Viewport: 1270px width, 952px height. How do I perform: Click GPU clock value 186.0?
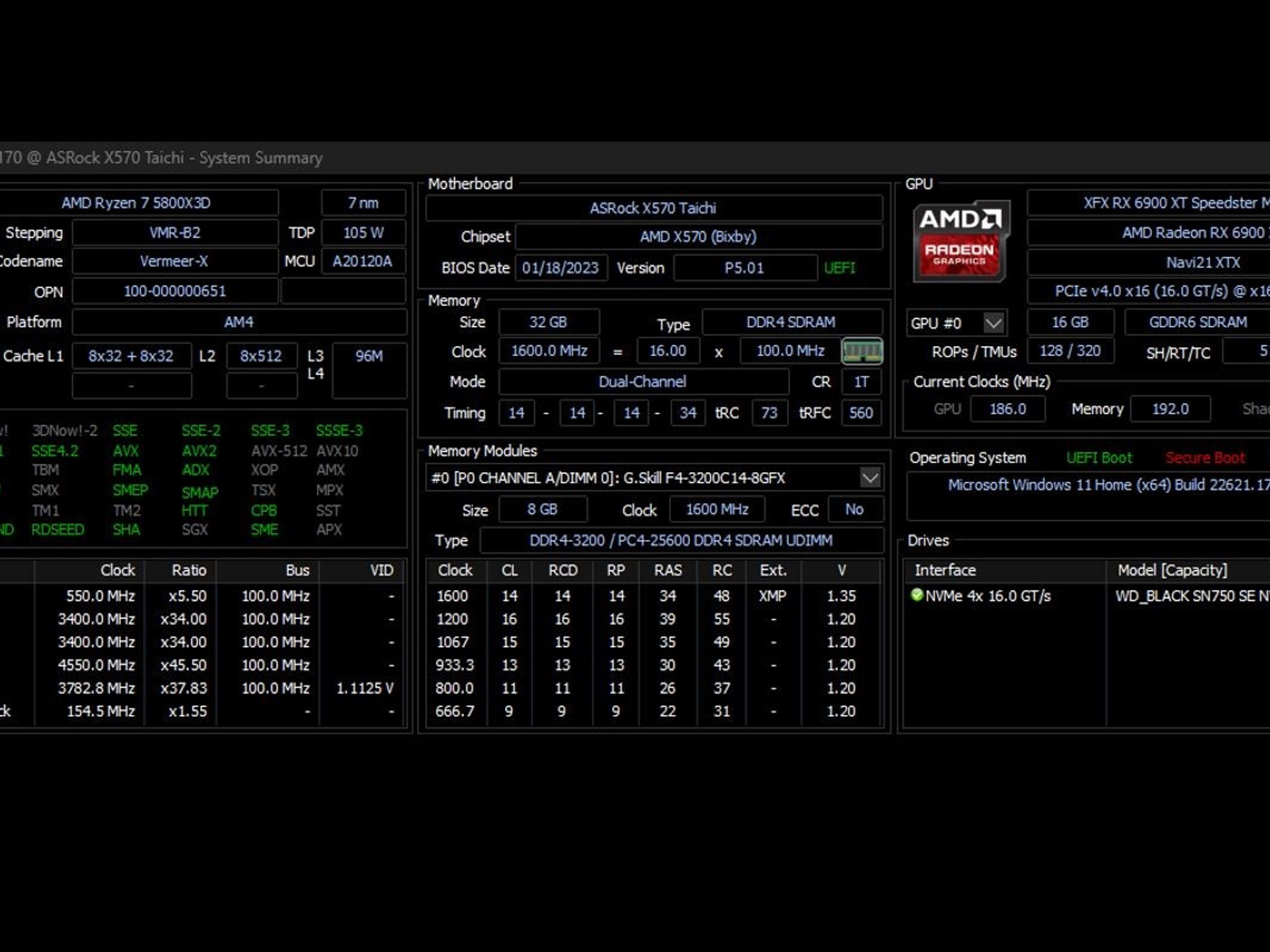(x=1008, y=409)
